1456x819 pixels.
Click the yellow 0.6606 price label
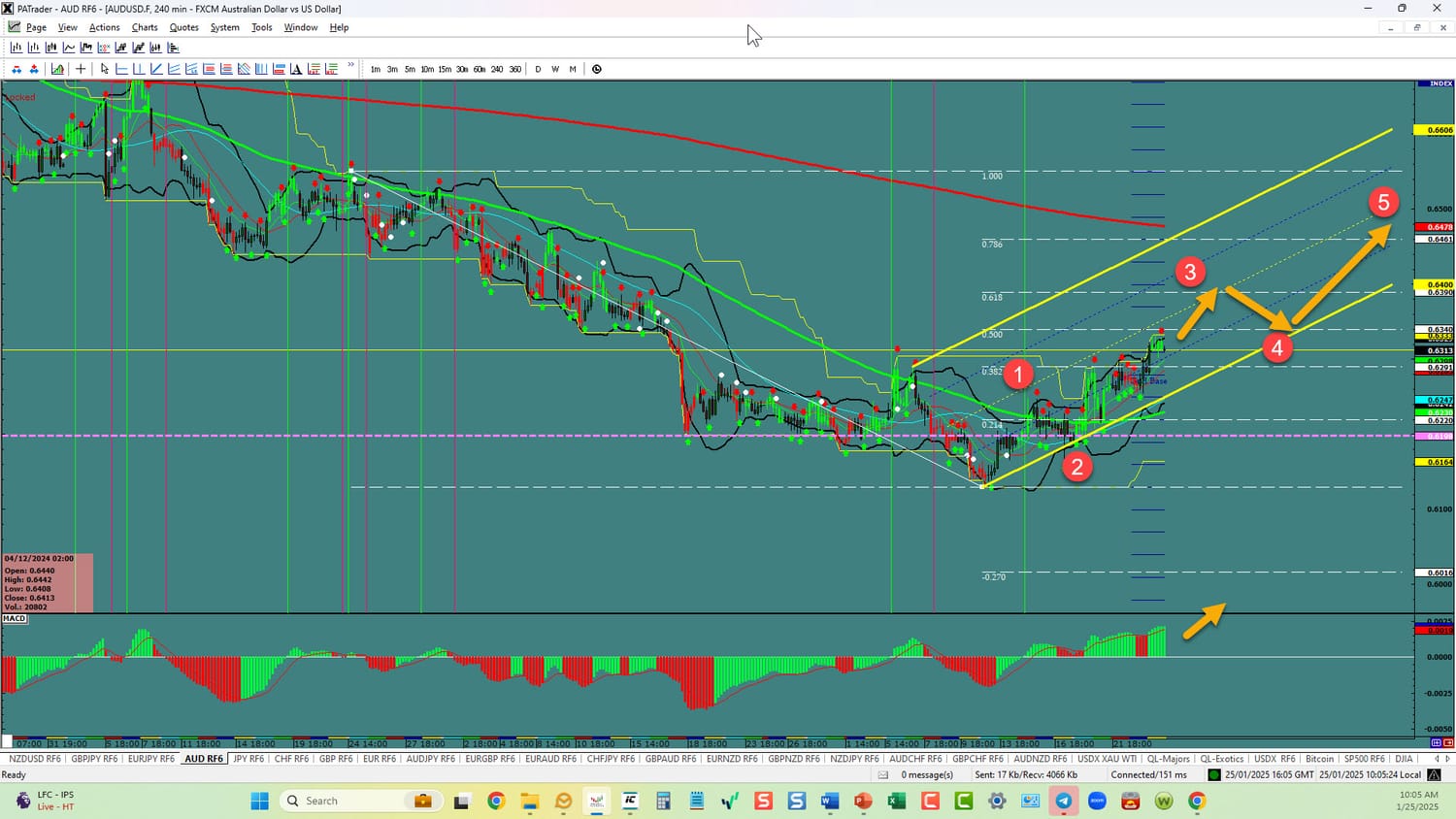1439,130
